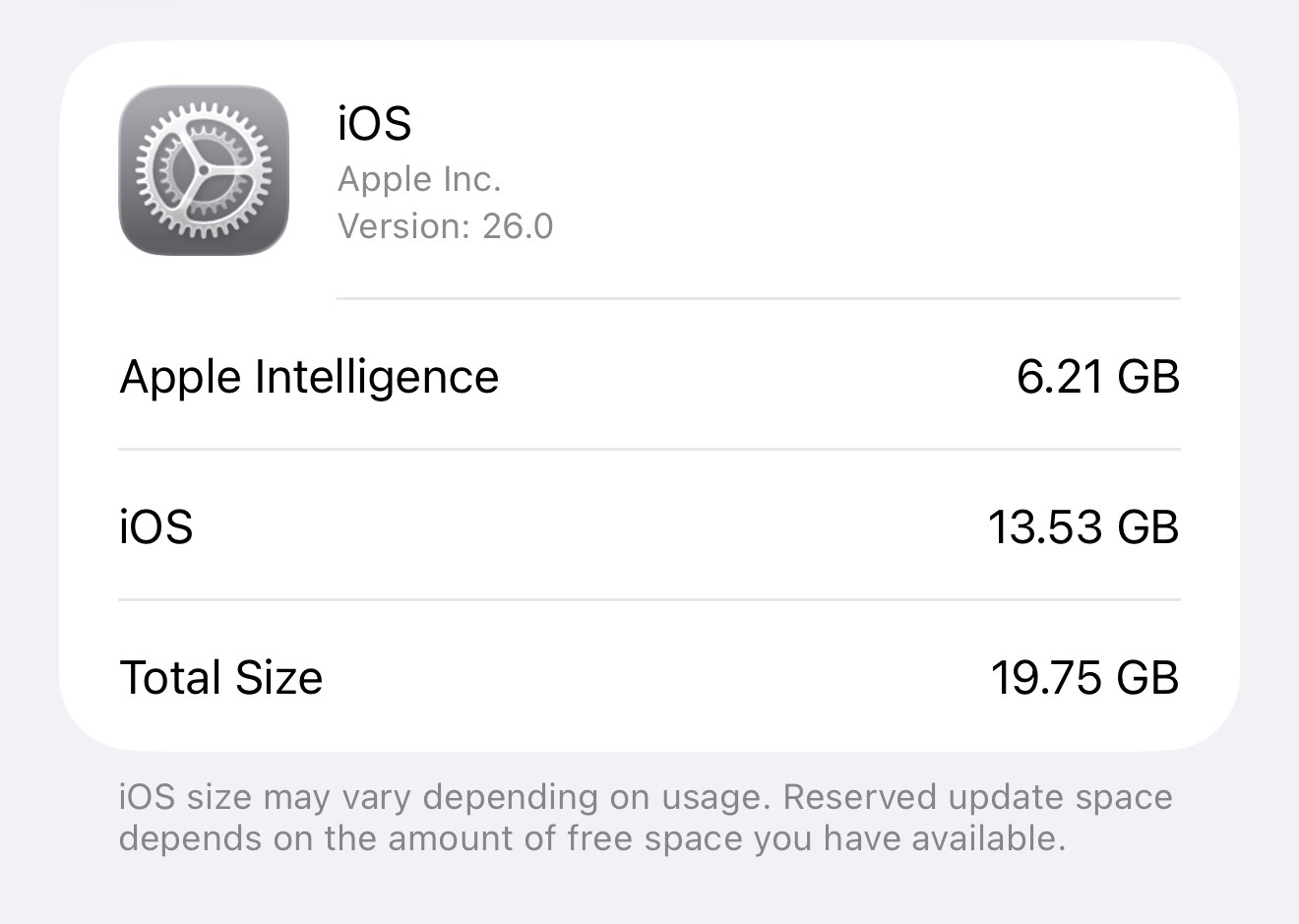The image size is (1299, 924).
Task: Select the 'Reserved update space' phrase
Action: click(x=977, y=798)
